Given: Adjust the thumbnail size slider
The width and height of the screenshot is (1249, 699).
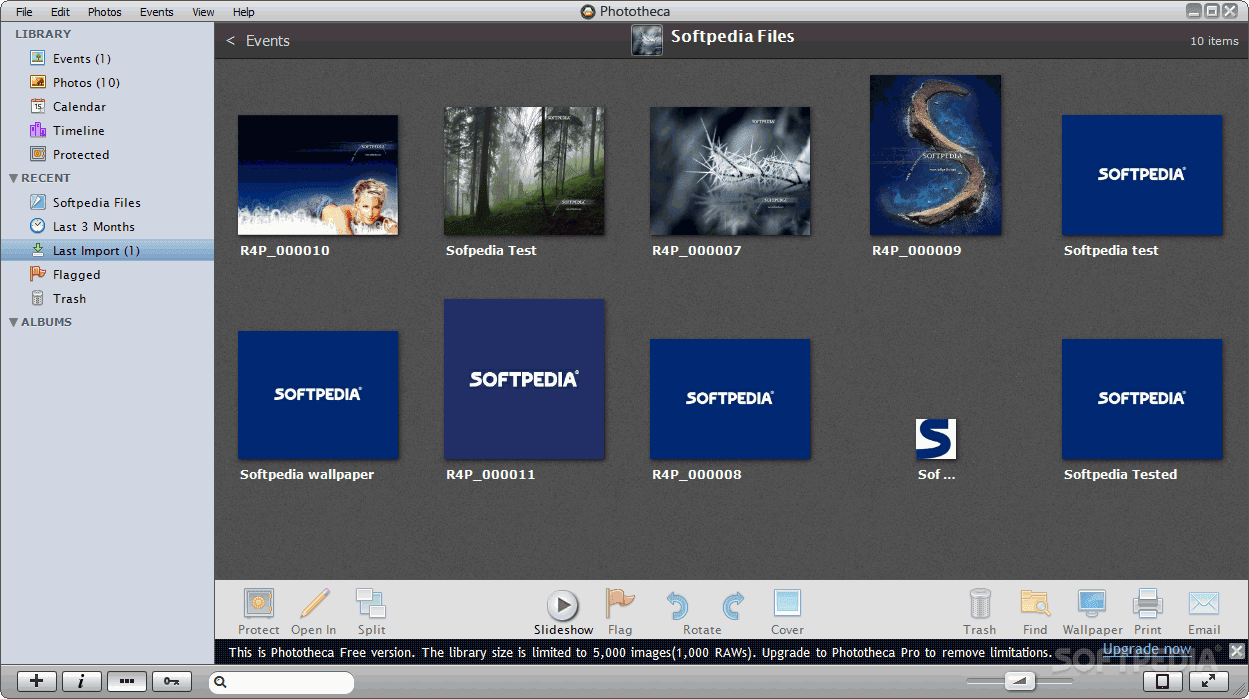Looking at the screenshot, I should point(1019,682).
